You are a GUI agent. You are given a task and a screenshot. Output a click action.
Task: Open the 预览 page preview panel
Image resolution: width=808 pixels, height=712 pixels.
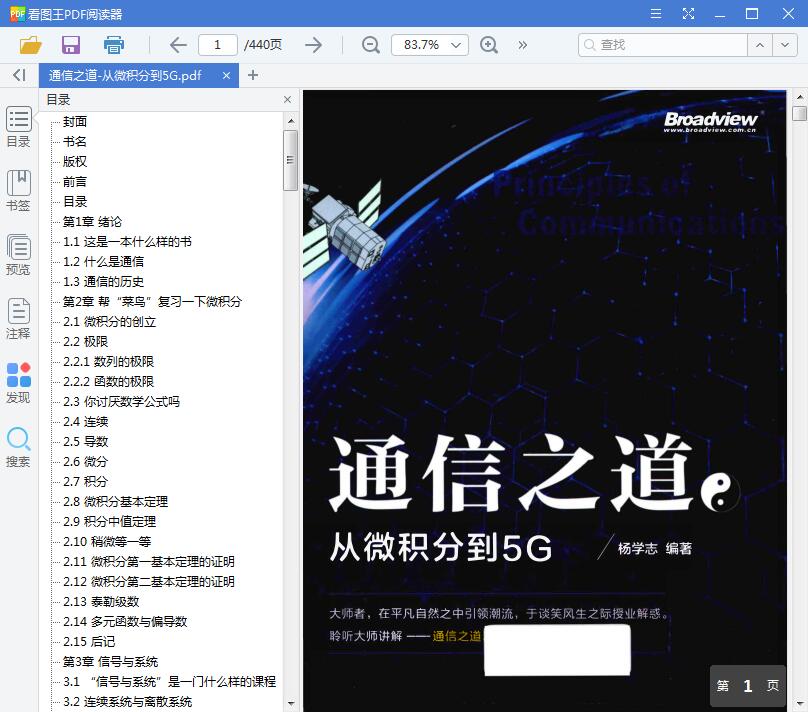[x=18, y=255]
